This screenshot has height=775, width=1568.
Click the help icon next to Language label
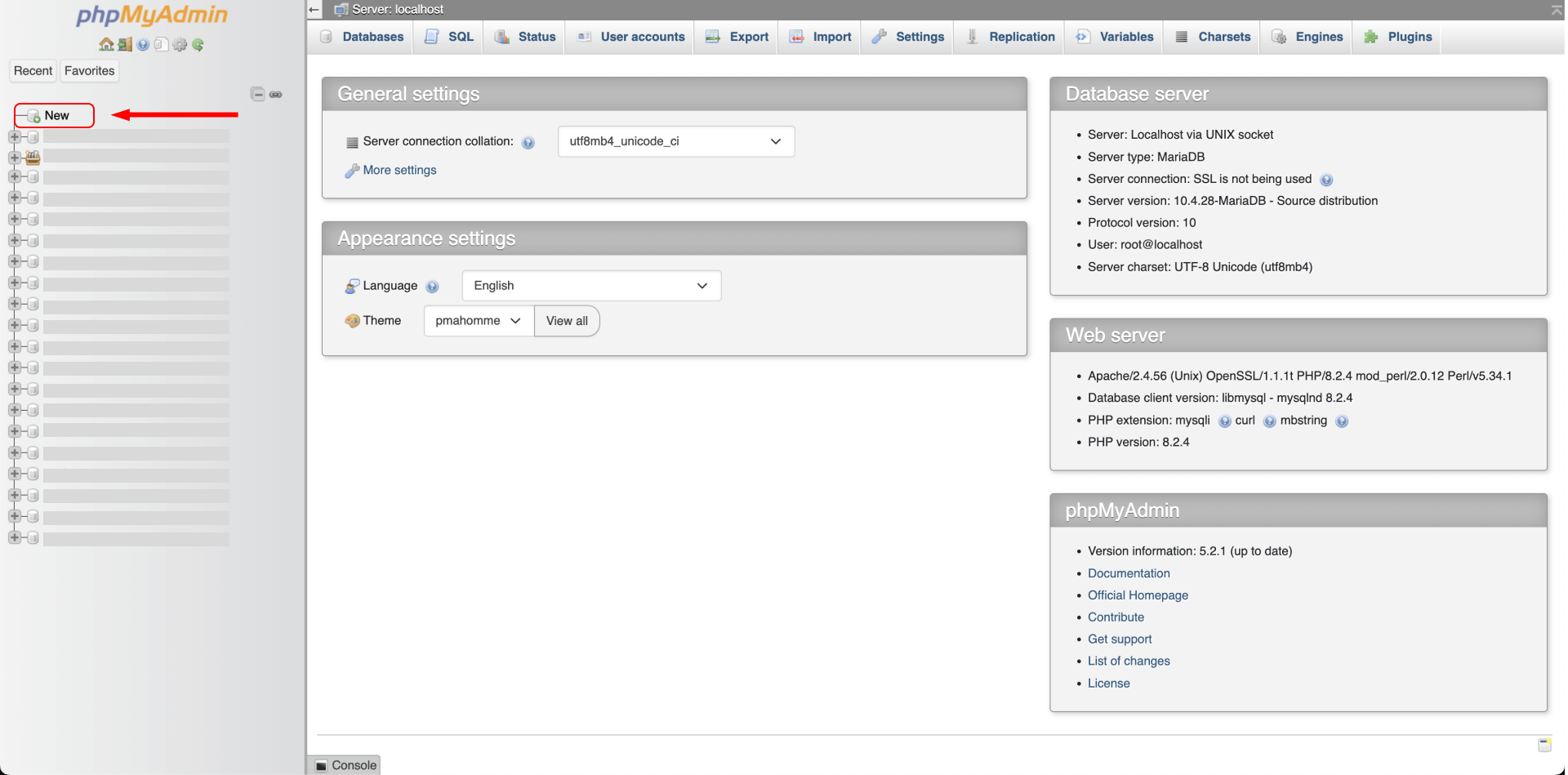(x=433, y=287)
